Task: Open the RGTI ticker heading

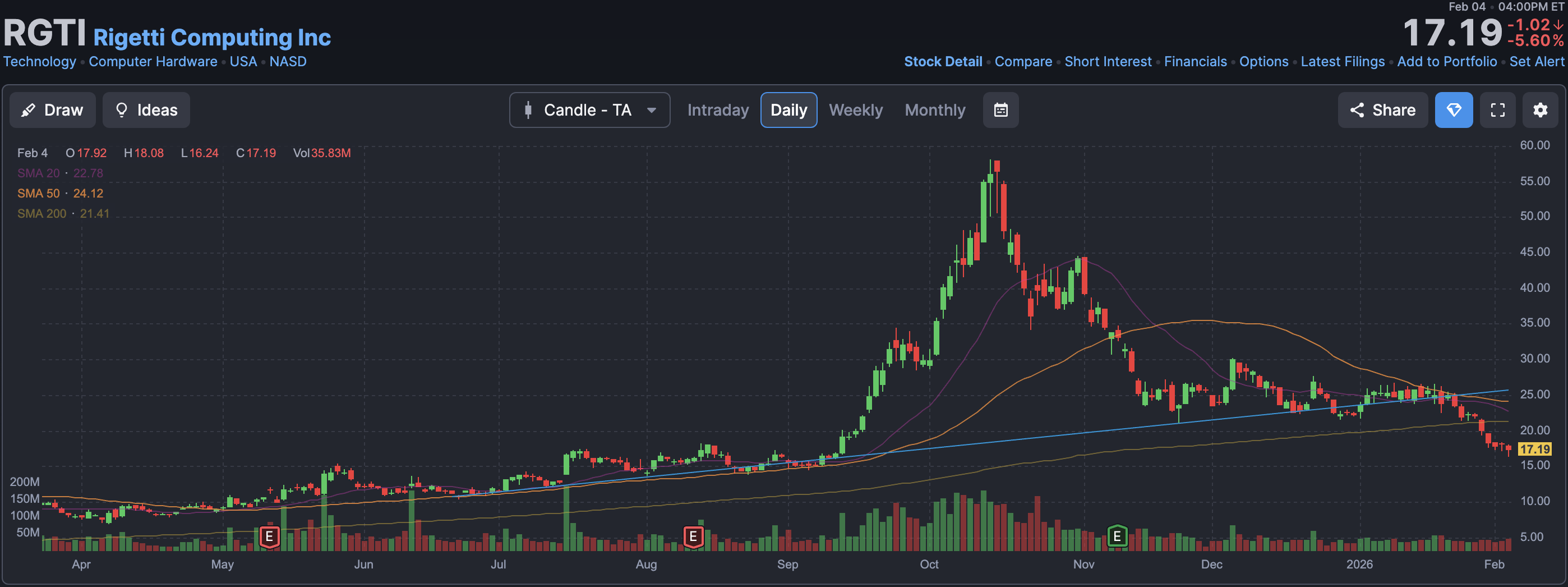Action: [44, 33]
